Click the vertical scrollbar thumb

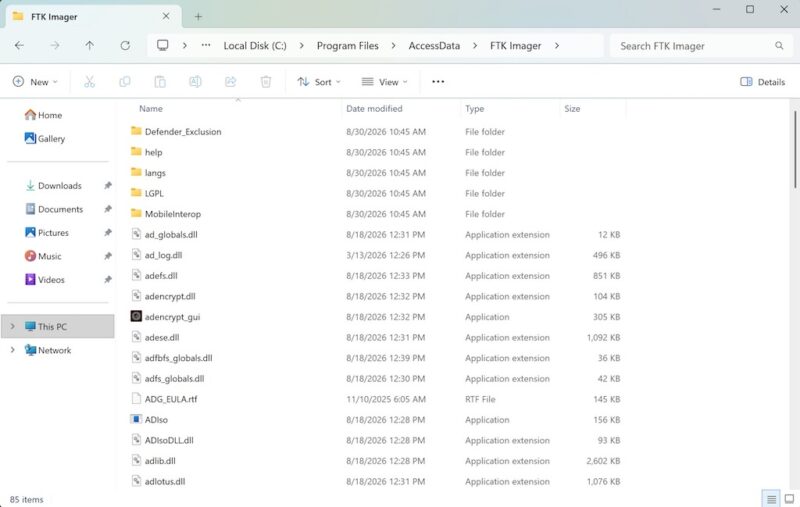pos(795,149)
